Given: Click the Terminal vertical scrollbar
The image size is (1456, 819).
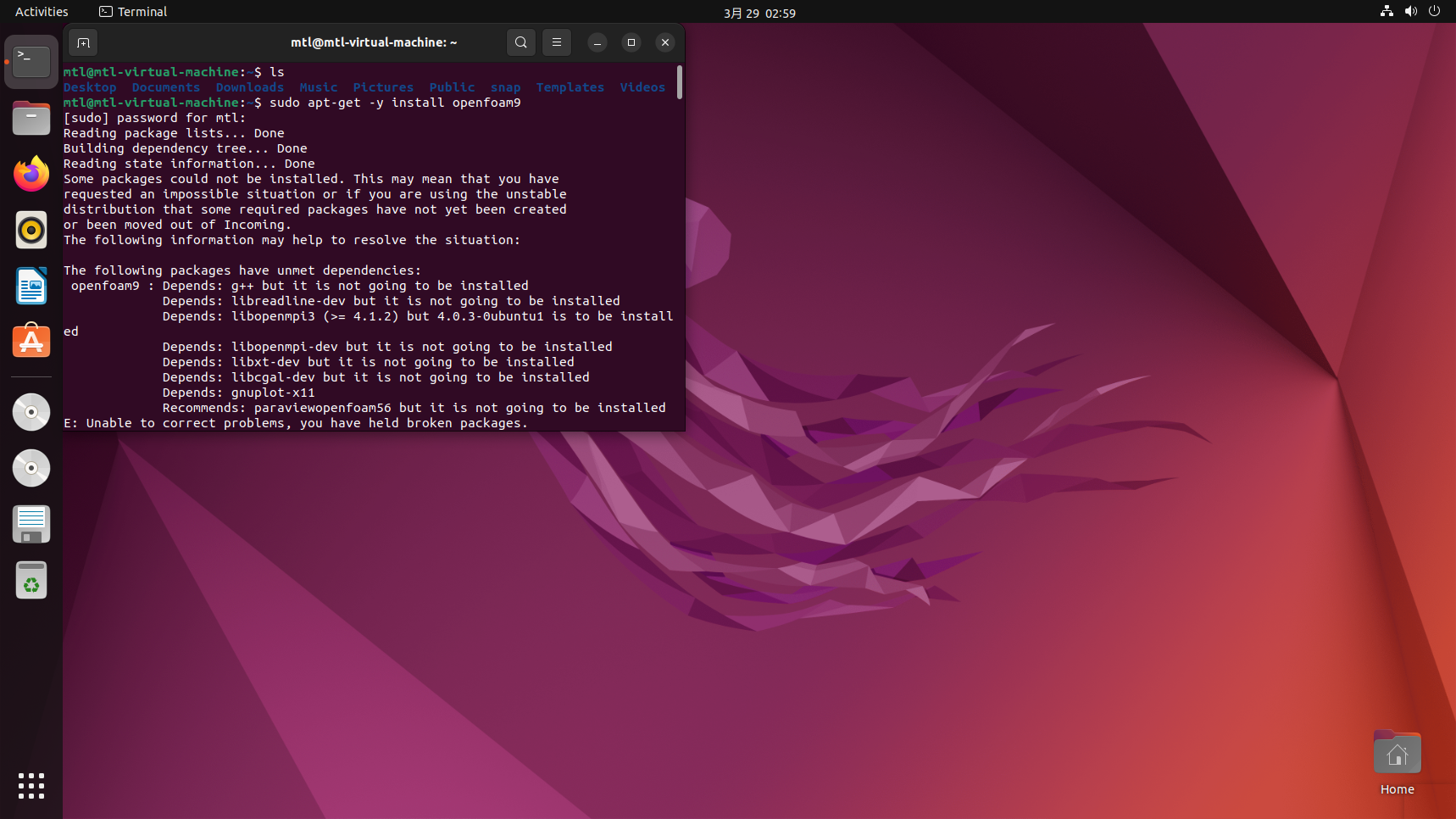Looking at the screenshot, I should click(679, 82).
